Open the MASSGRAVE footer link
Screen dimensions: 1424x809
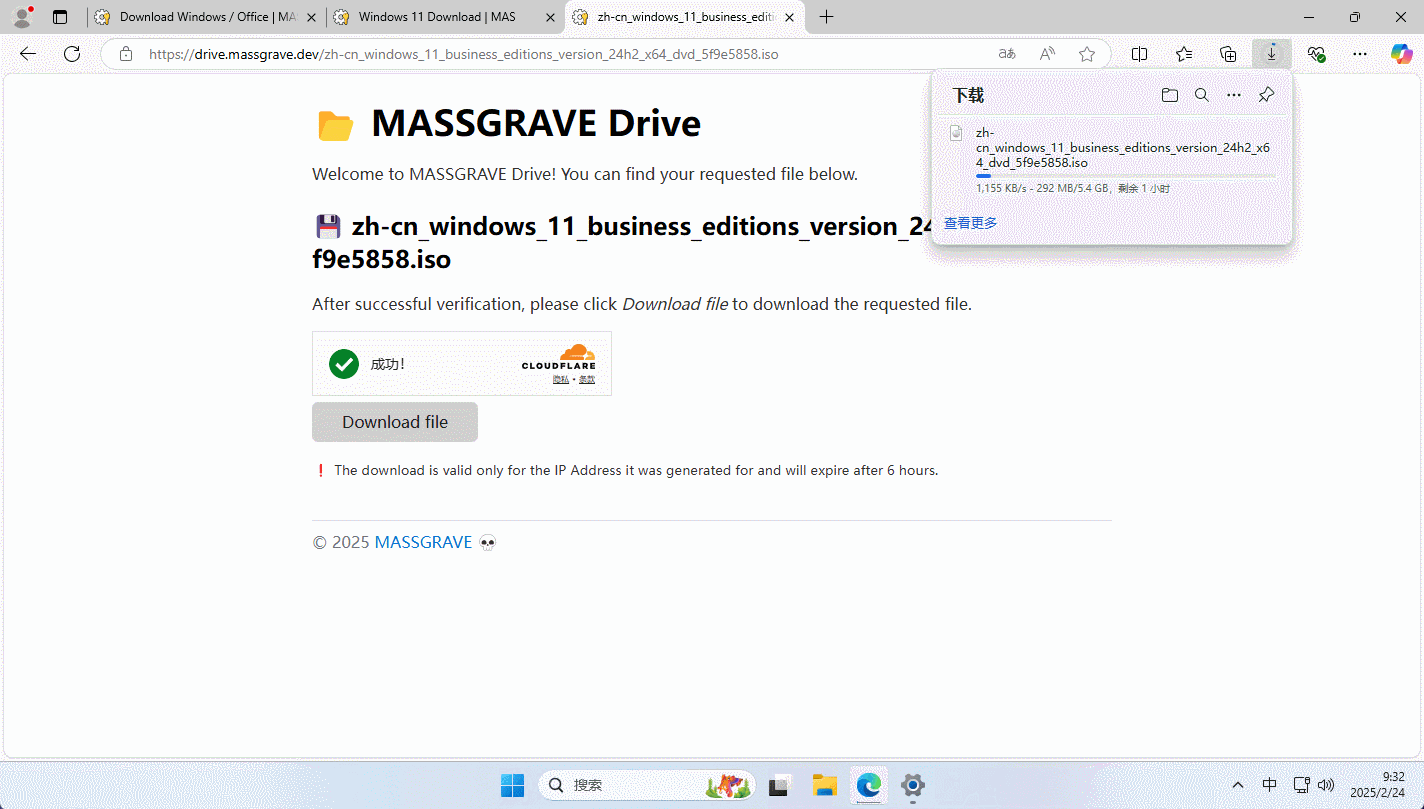pos(423,542)
